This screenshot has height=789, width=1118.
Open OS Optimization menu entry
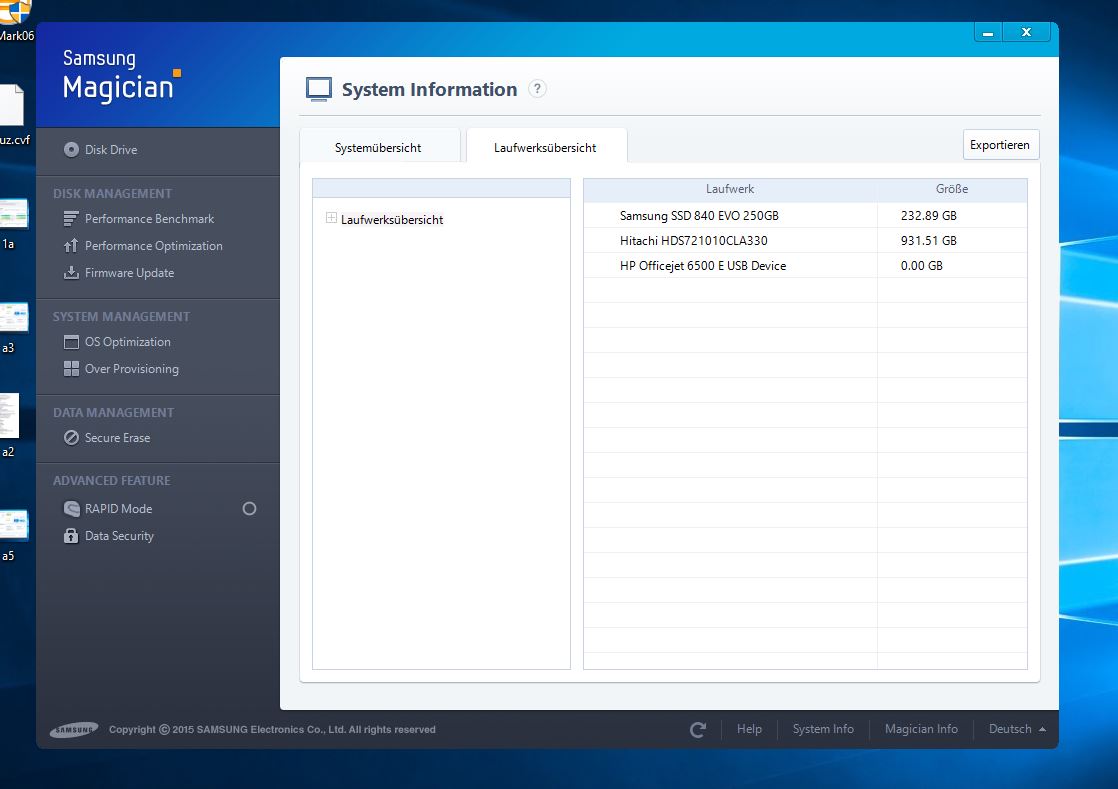(x=128, y=342)
